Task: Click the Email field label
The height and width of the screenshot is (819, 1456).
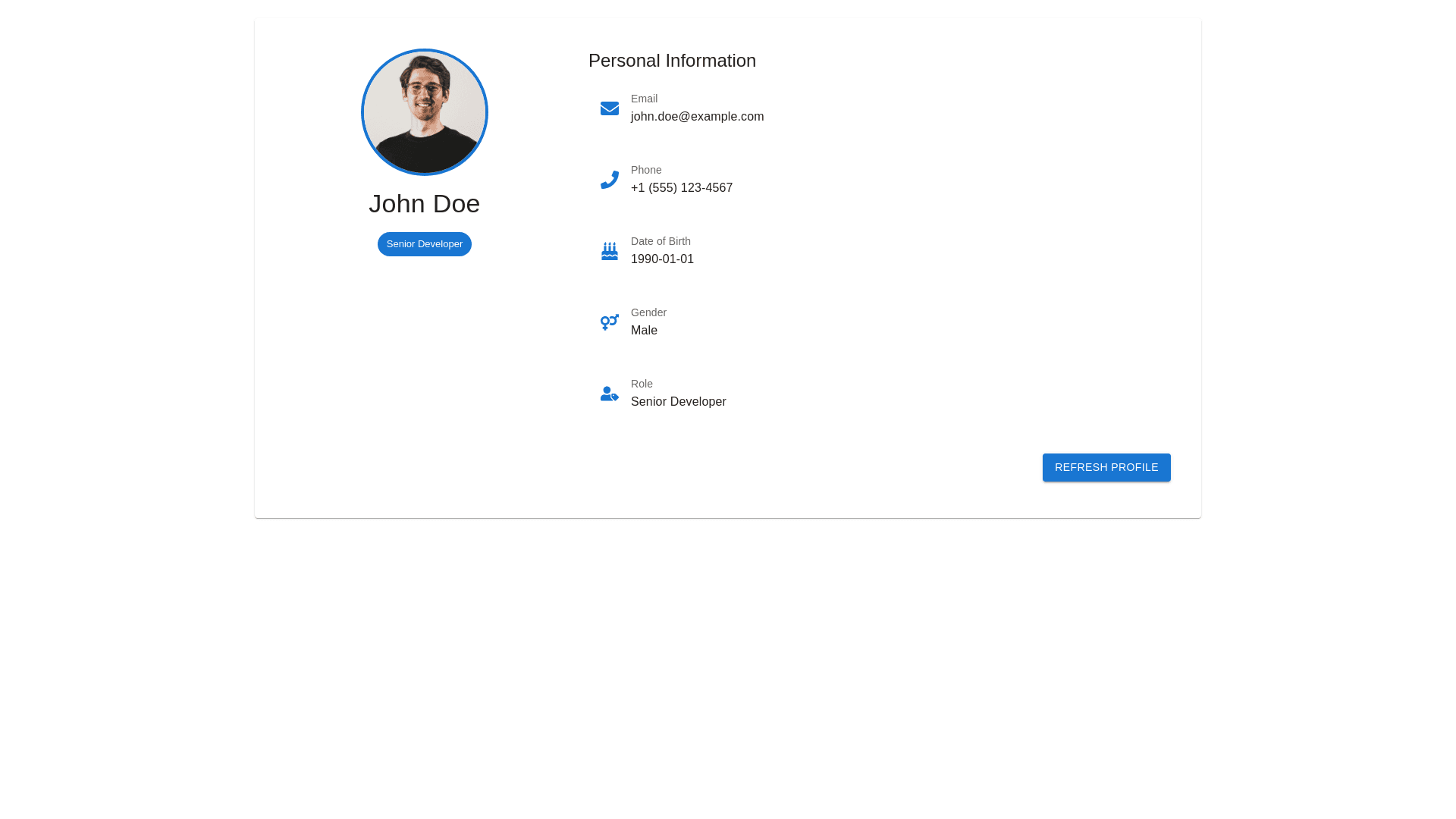Action: 644,99
